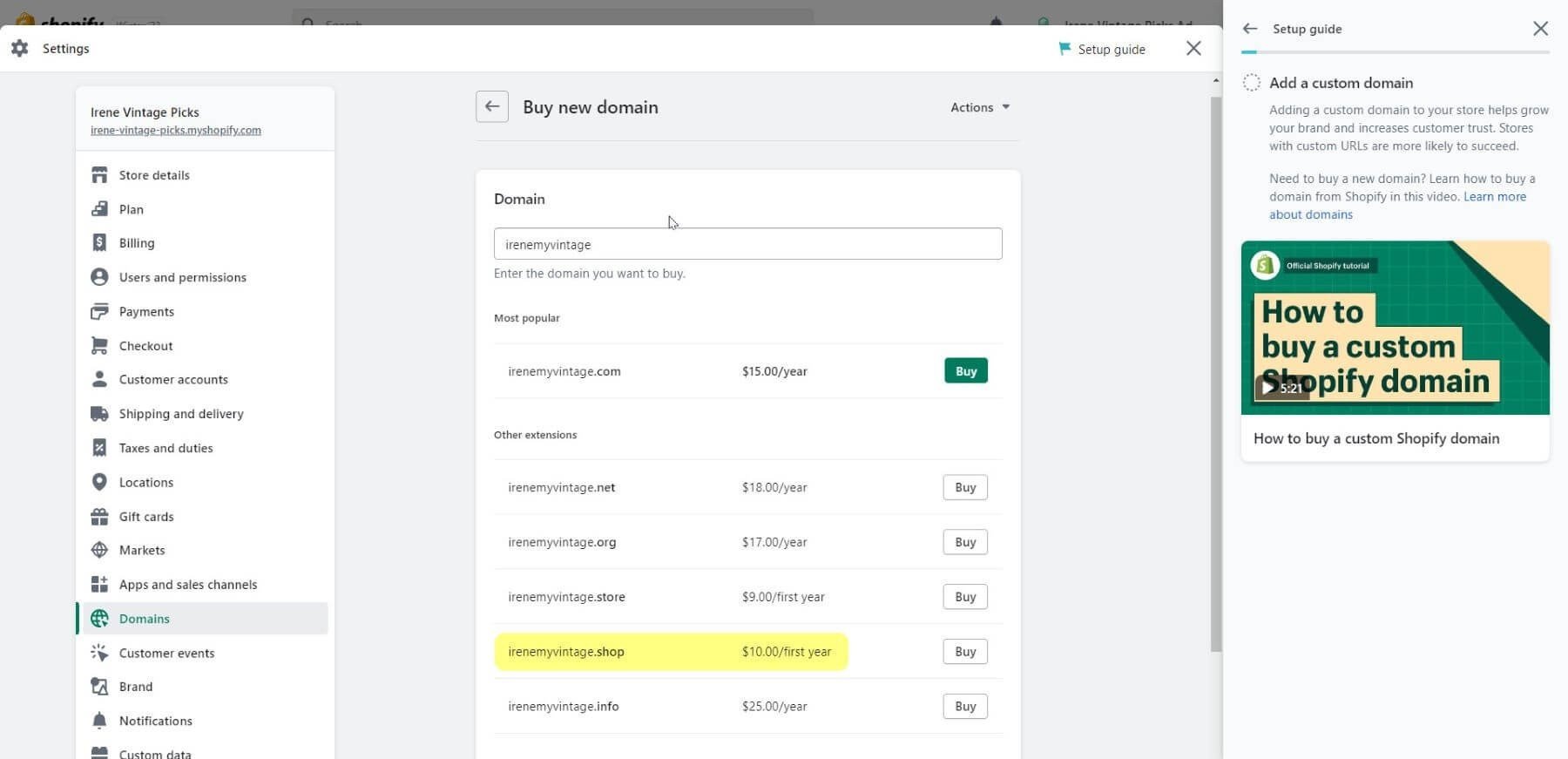
Task: Buy the irenemyvintage.shop domain
Action: click(x=965, y=652)
